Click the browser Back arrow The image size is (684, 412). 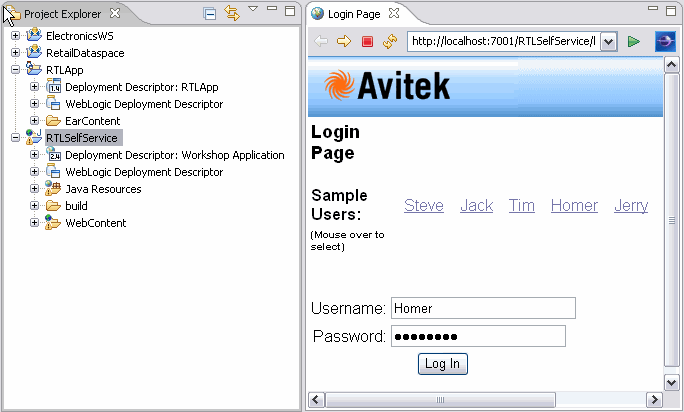point(321,41)
